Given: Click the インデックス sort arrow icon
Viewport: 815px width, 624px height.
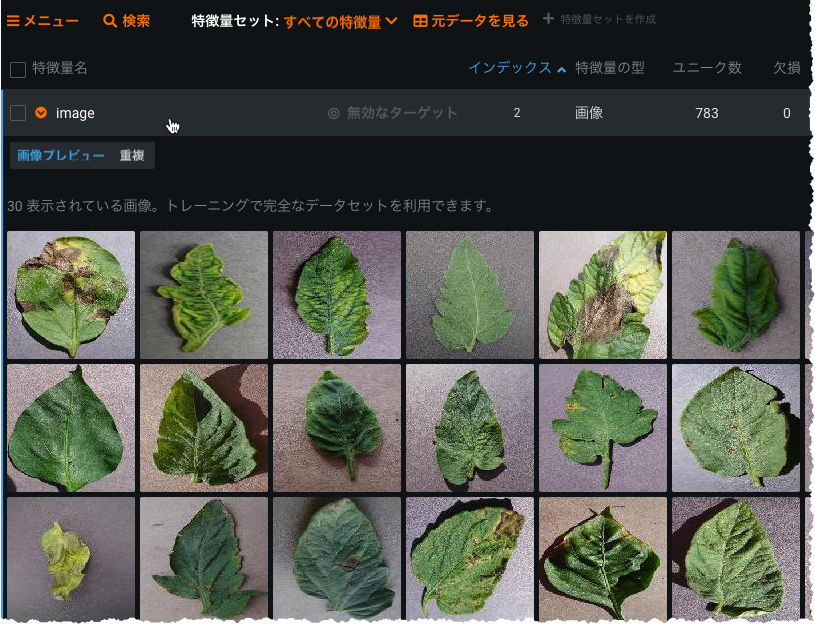Looking at the screenshot, I should tap(561, 69).
